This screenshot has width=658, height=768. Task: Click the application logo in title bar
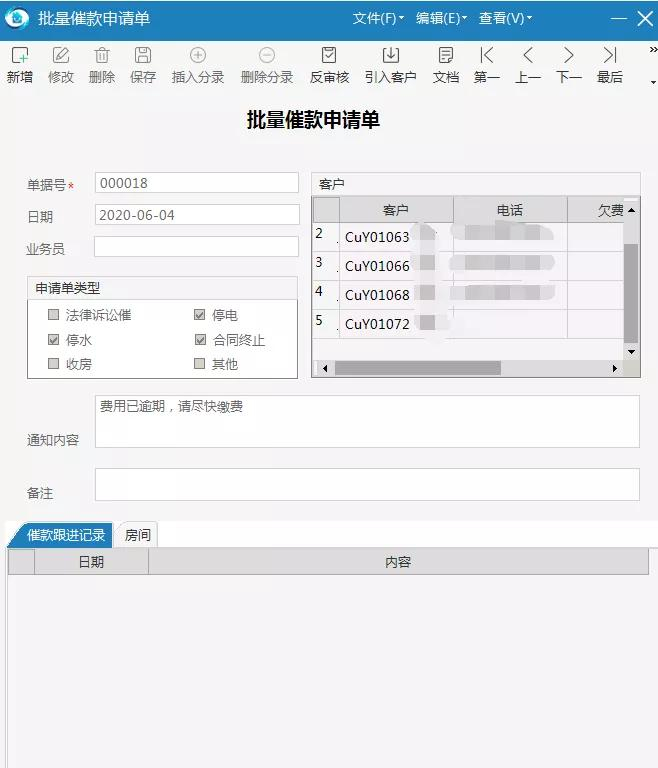(x=17, y=19)
